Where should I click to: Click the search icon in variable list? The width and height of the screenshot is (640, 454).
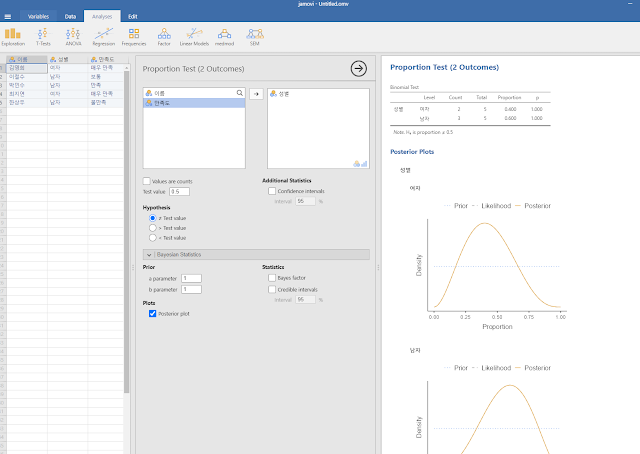pos(240,93)
